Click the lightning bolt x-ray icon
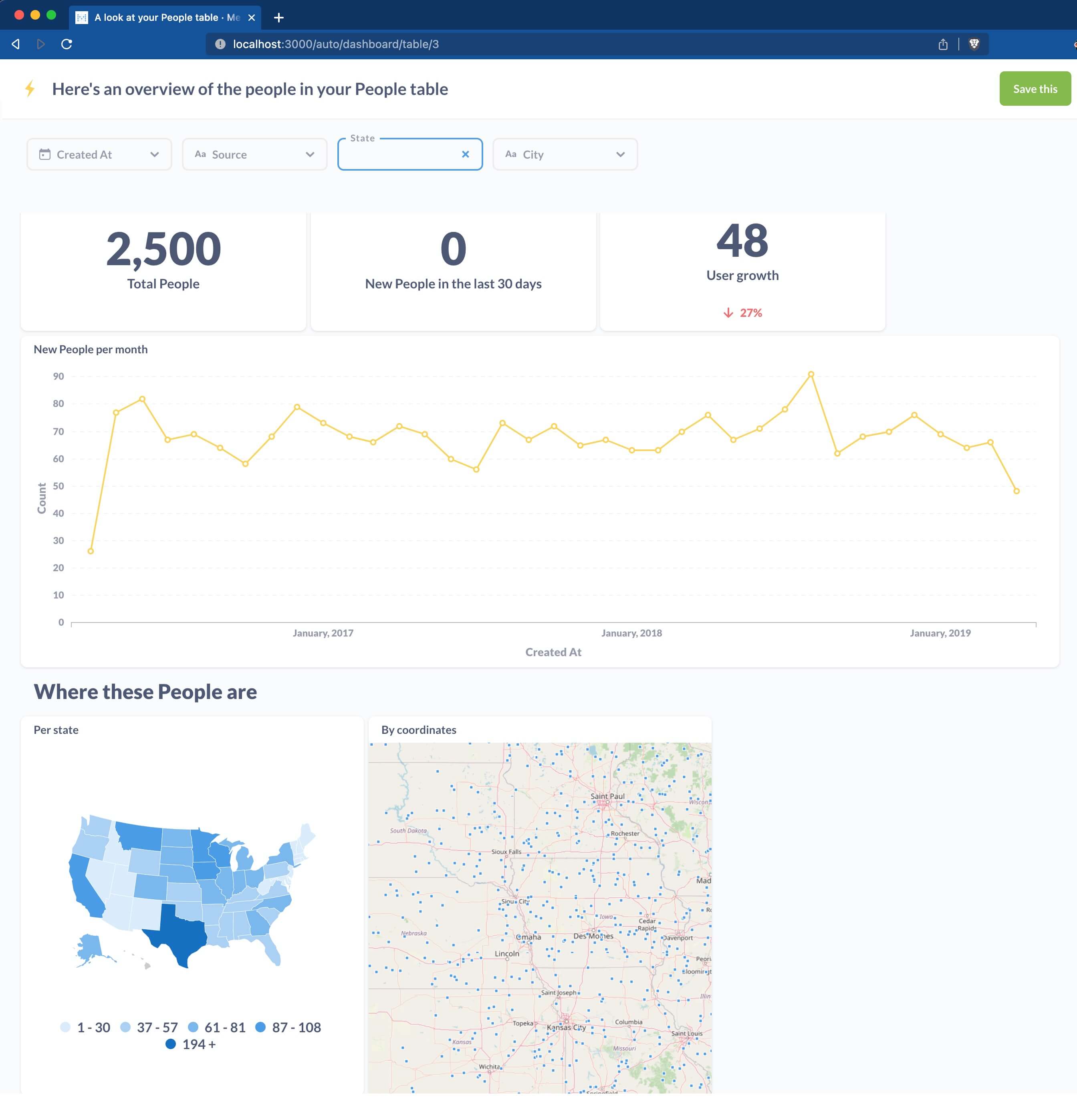This screenshot has height=1120, width=1077. pos(30,89)
